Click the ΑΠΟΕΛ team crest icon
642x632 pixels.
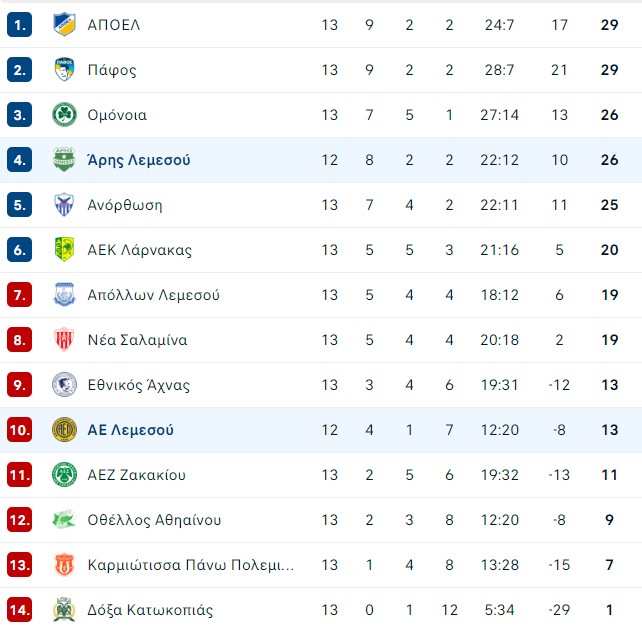[x=64, y=25]
